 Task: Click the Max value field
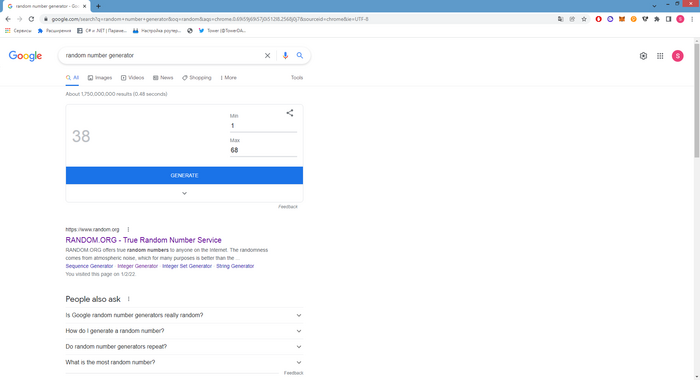click(263, 150)
